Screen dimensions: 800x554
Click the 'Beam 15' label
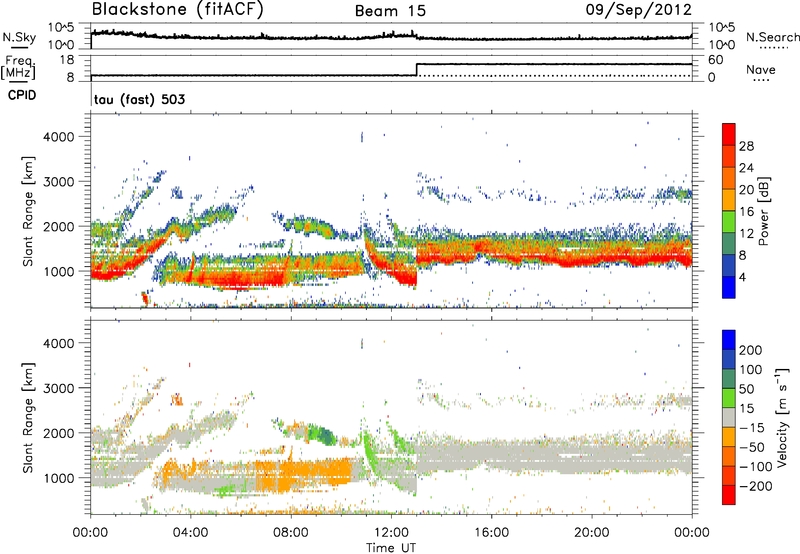(x=390, y=11)
